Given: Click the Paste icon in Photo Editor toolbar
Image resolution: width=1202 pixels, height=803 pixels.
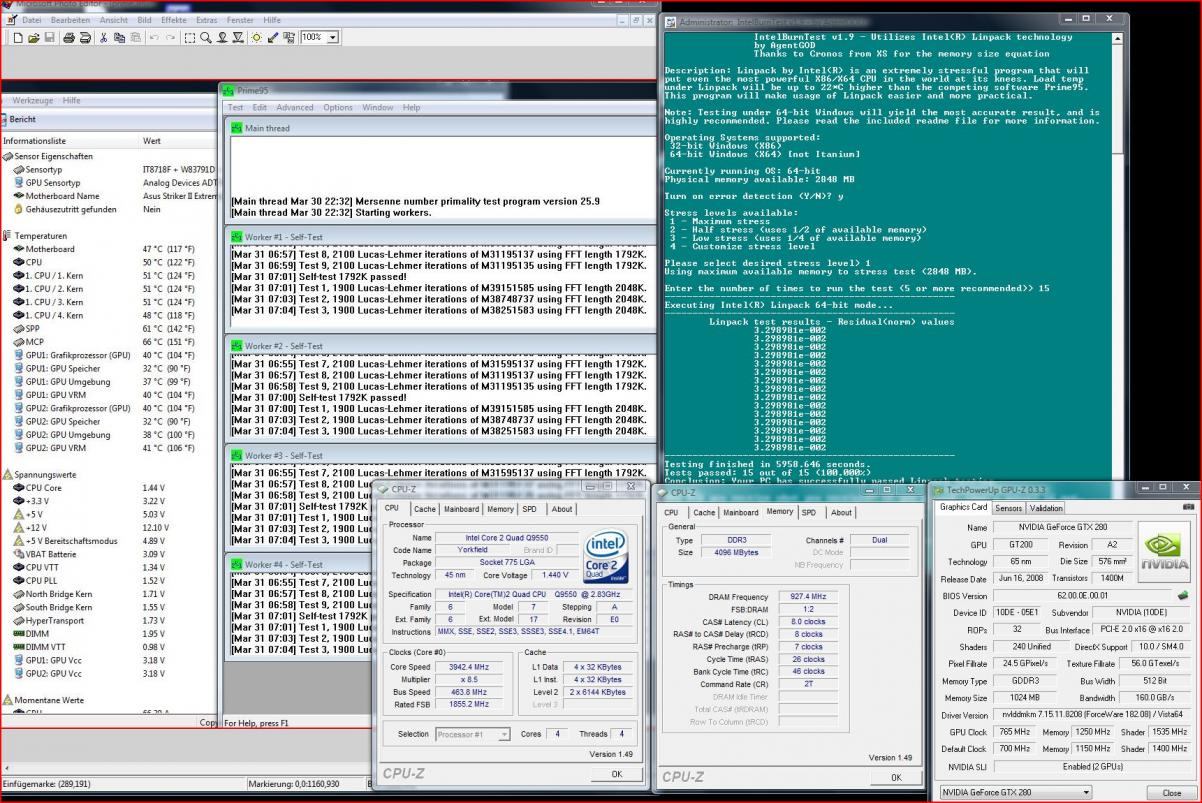Looking at the screenshot, I should tap(135, 38).
